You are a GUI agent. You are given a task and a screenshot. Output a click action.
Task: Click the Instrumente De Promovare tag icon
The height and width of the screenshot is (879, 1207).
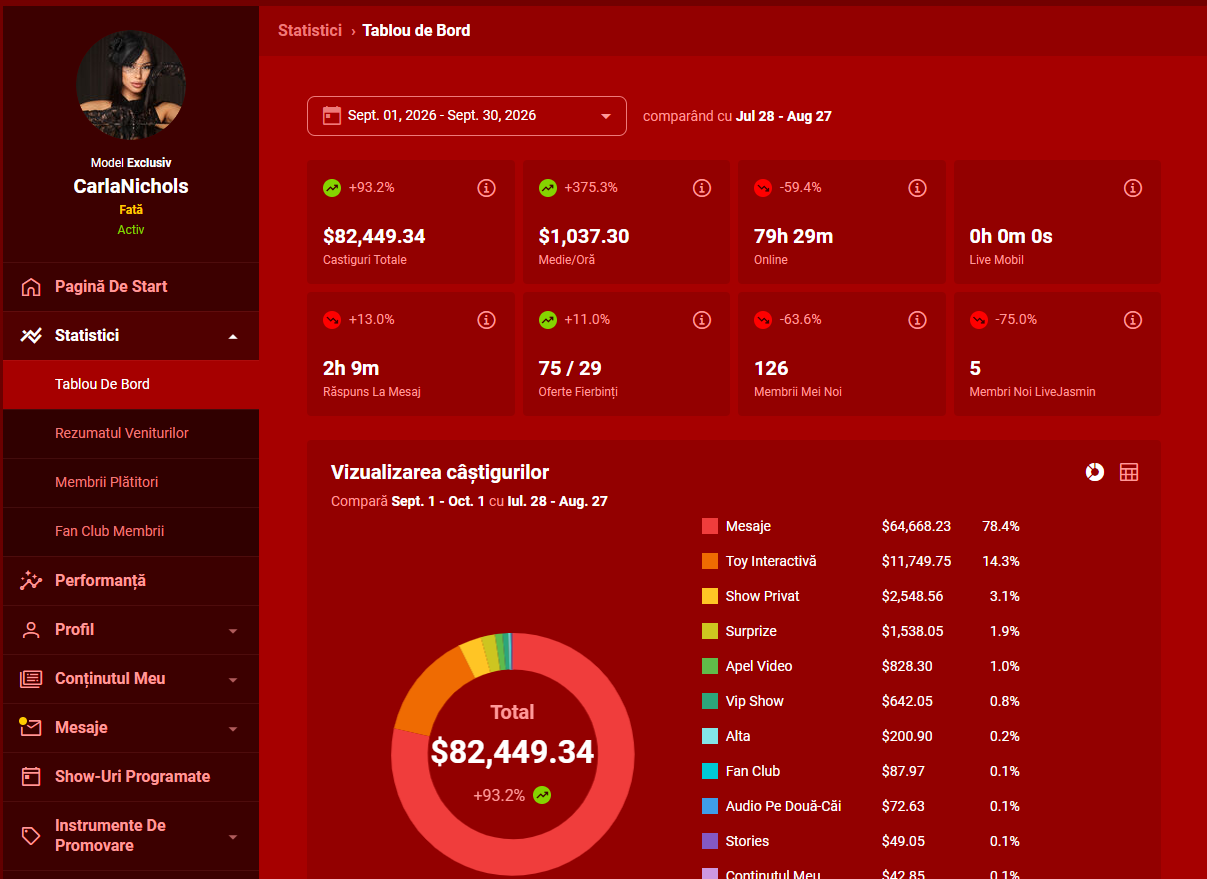pos(31,835)
